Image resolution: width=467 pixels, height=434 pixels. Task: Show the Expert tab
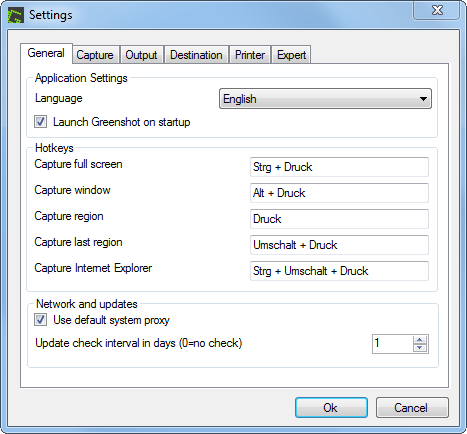coord(292,55)
